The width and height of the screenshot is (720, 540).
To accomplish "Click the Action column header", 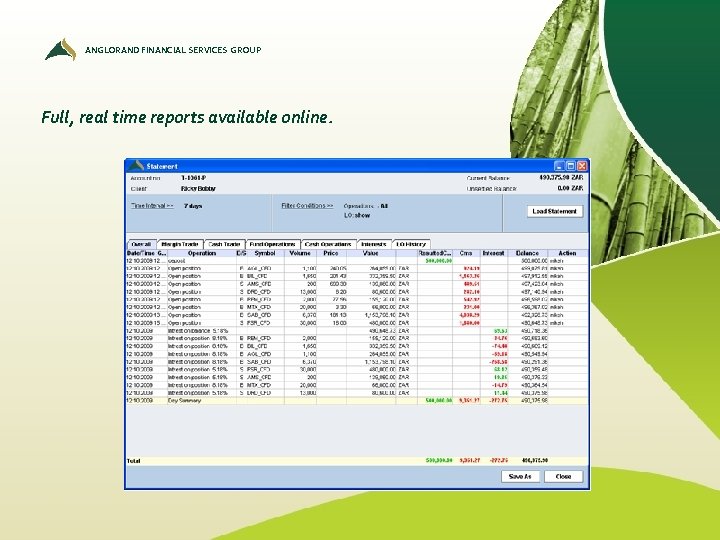I will (x=568, y=253).
